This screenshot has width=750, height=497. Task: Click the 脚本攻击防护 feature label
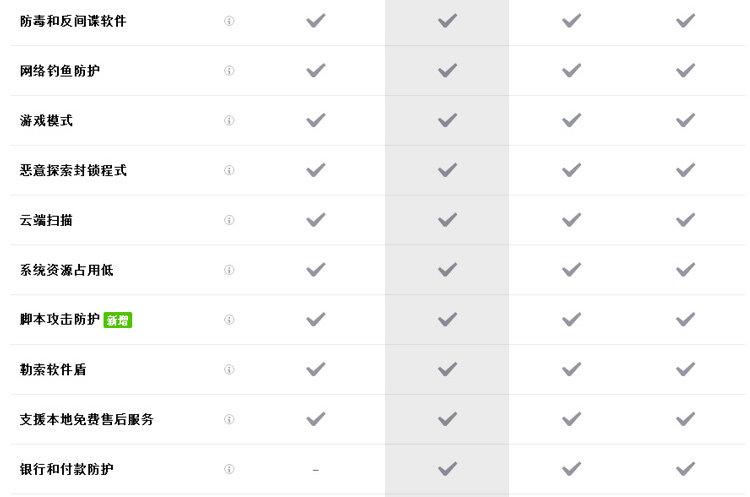point(60,320)
